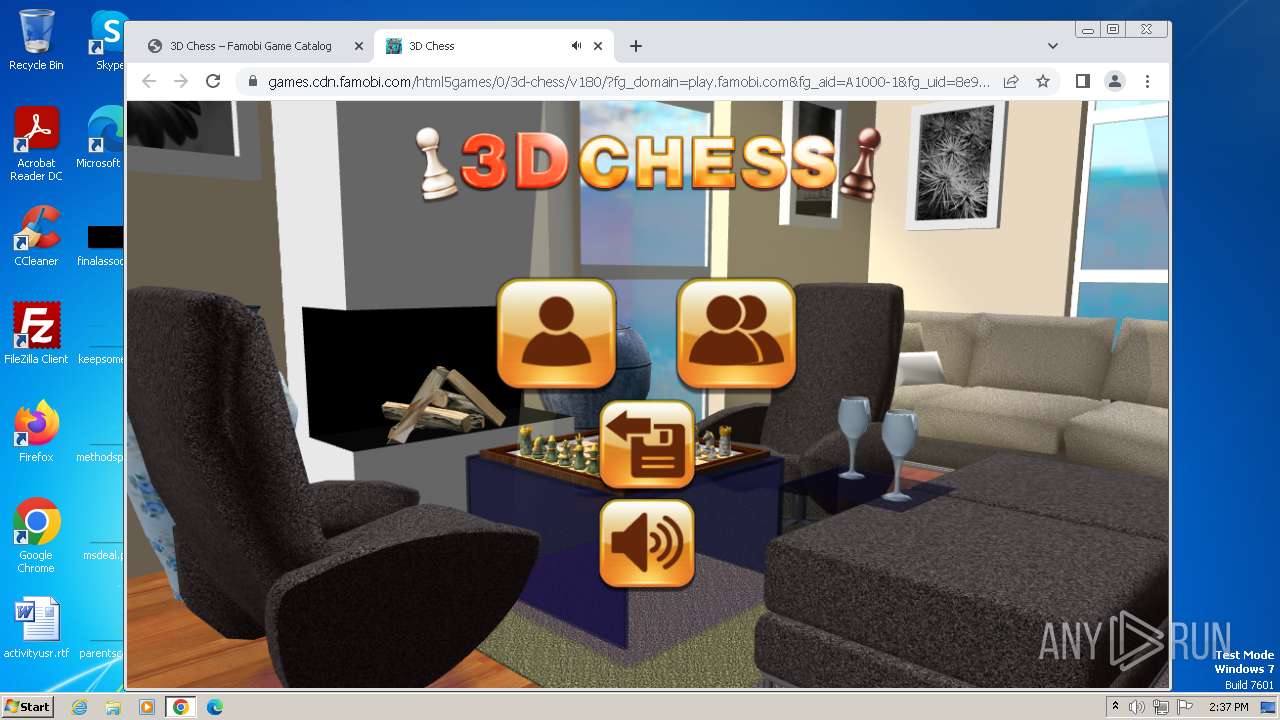
Task: Open network status tray icon
Action: point(1161,707)
